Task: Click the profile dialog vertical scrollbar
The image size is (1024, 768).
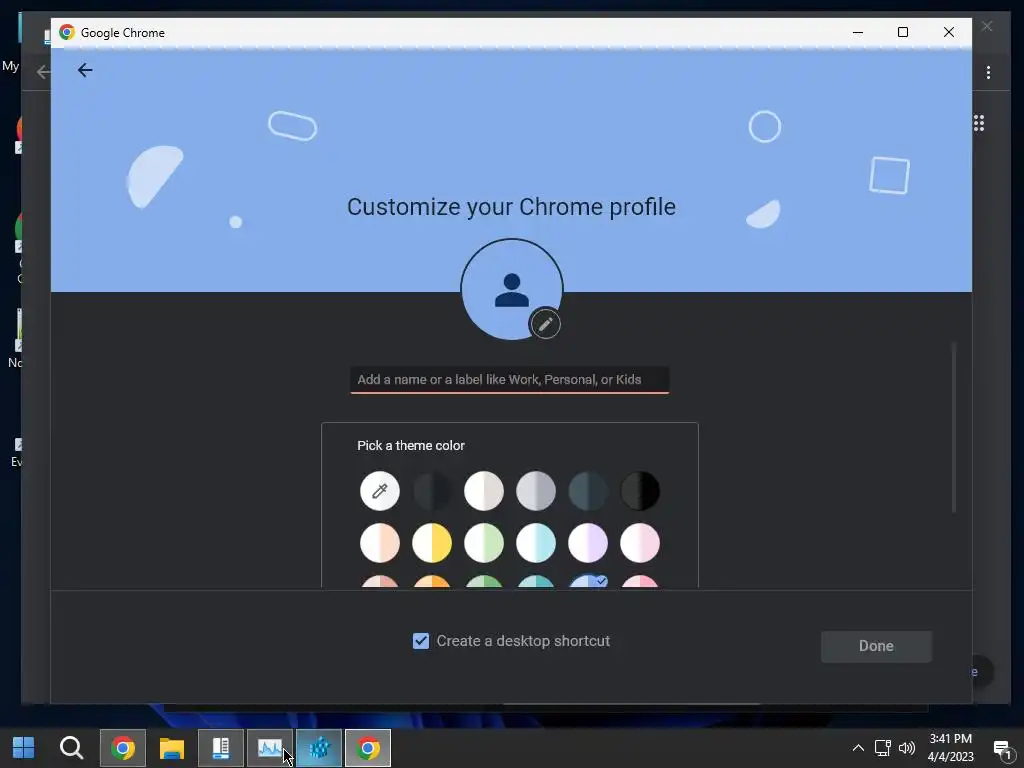Action: pyautogui.click(x=953, y=428)
